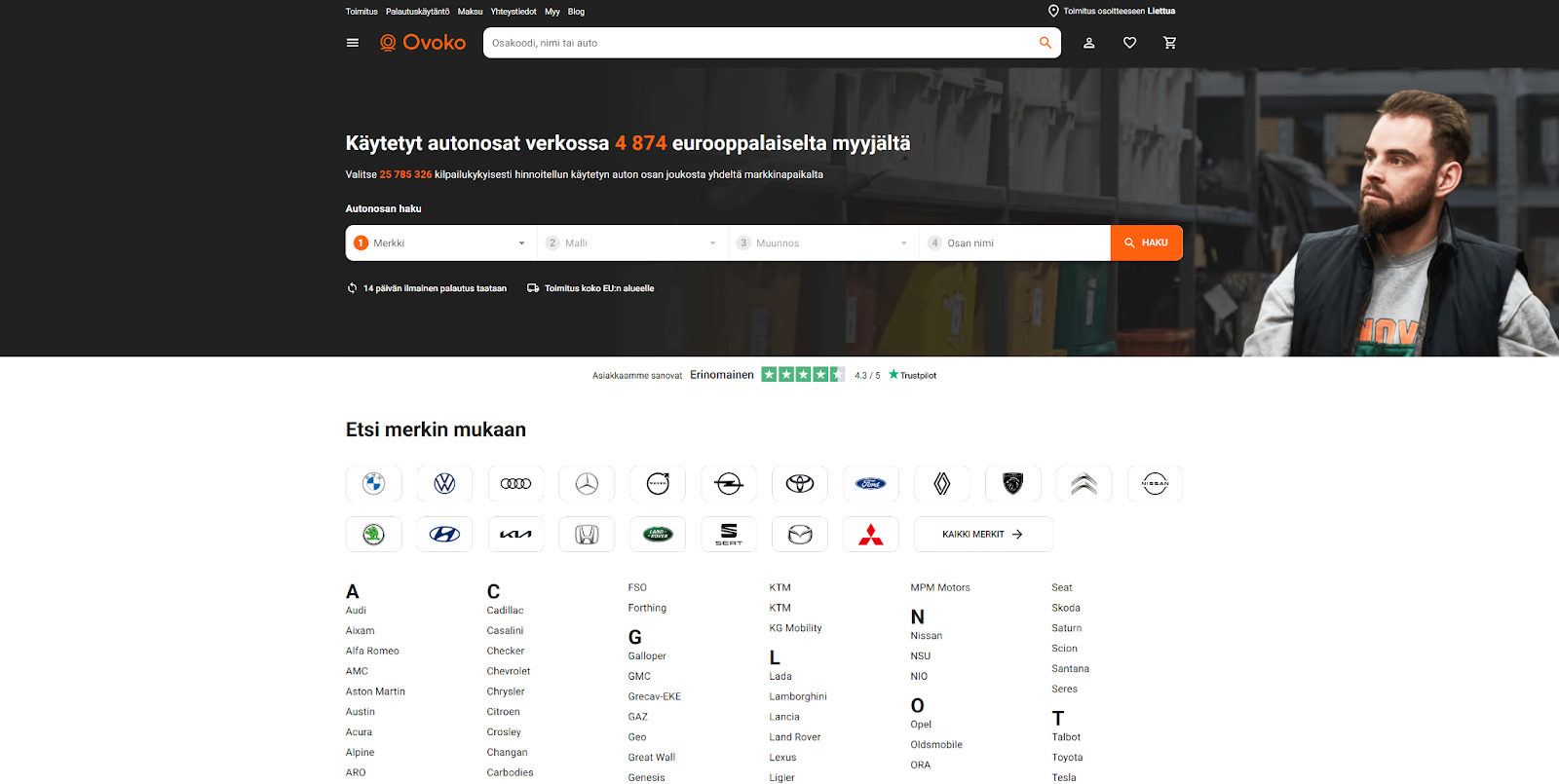The height and width of the screenshot is (784, 1559).
Task: Open Maksu in top menu
Action: click(x=471, y=12)
